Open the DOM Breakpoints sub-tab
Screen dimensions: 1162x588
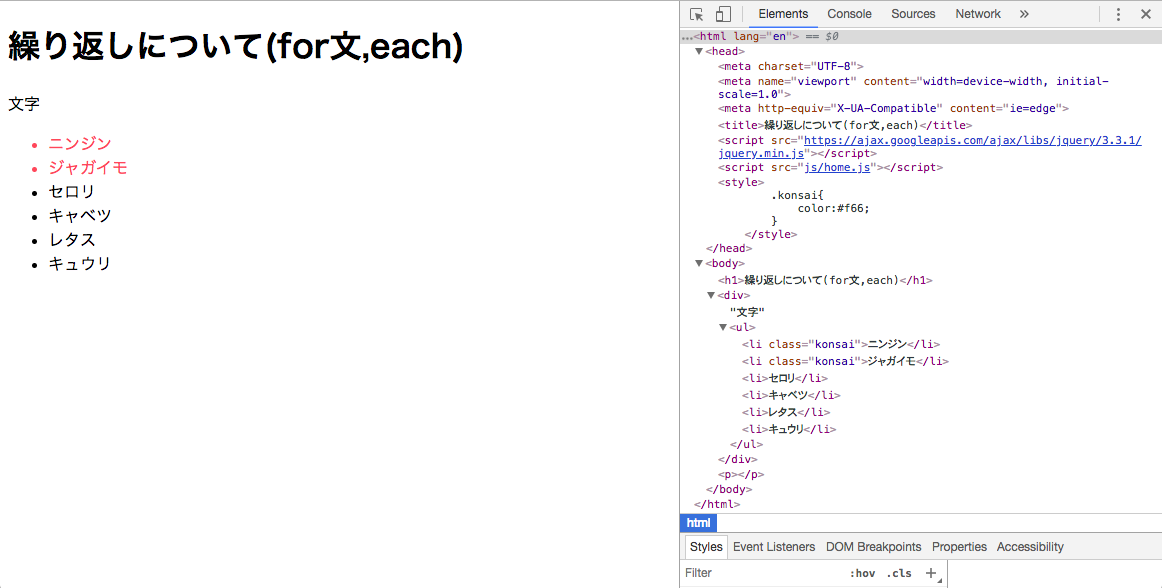tap(873, 547)
